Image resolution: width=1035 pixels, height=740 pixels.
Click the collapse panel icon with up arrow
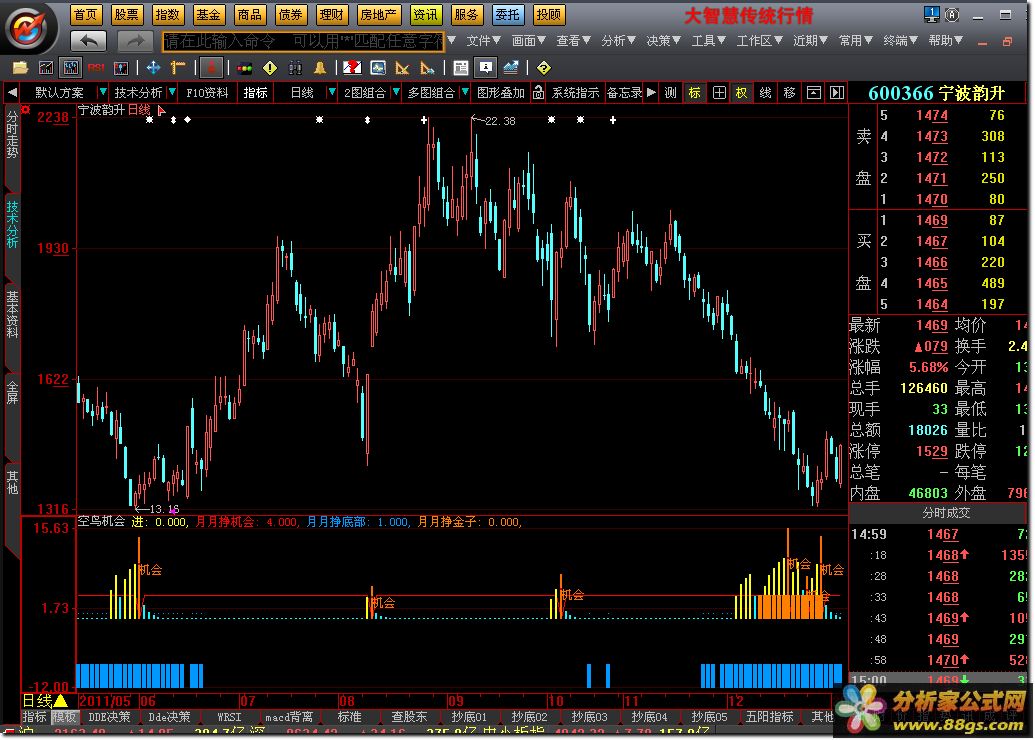pos(813,92)
